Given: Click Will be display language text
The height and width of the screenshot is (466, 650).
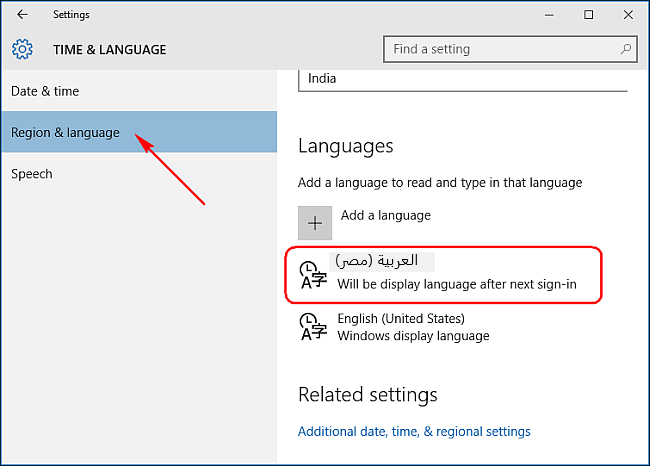Looking at the screenshot, I should [x=457, y=284].
